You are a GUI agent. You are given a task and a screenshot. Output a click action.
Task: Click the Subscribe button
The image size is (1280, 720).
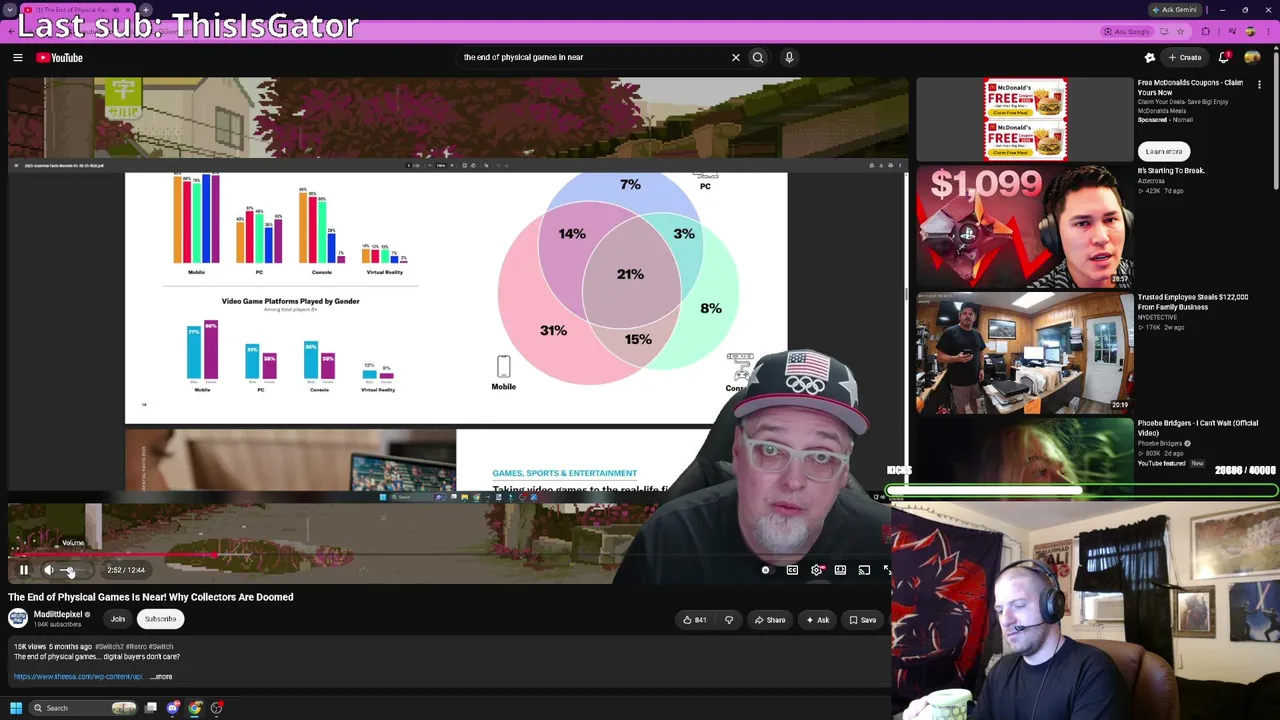point(160,619)
